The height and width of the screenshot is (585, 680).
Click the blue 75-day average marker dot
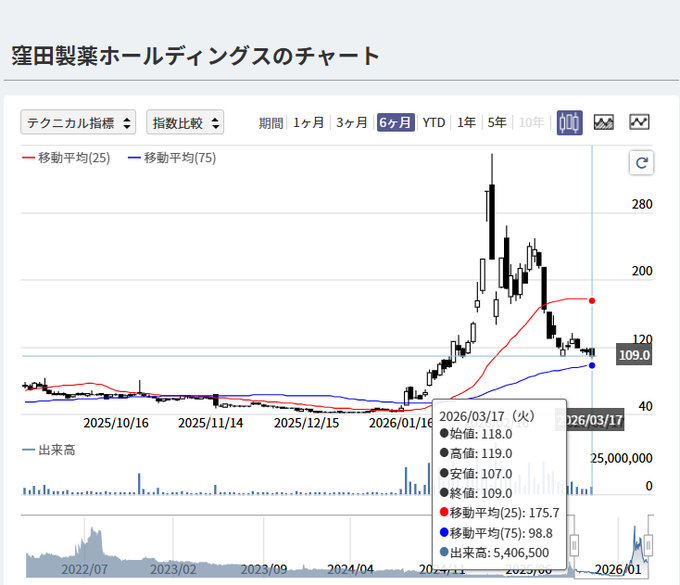click(x=592, y=366)
